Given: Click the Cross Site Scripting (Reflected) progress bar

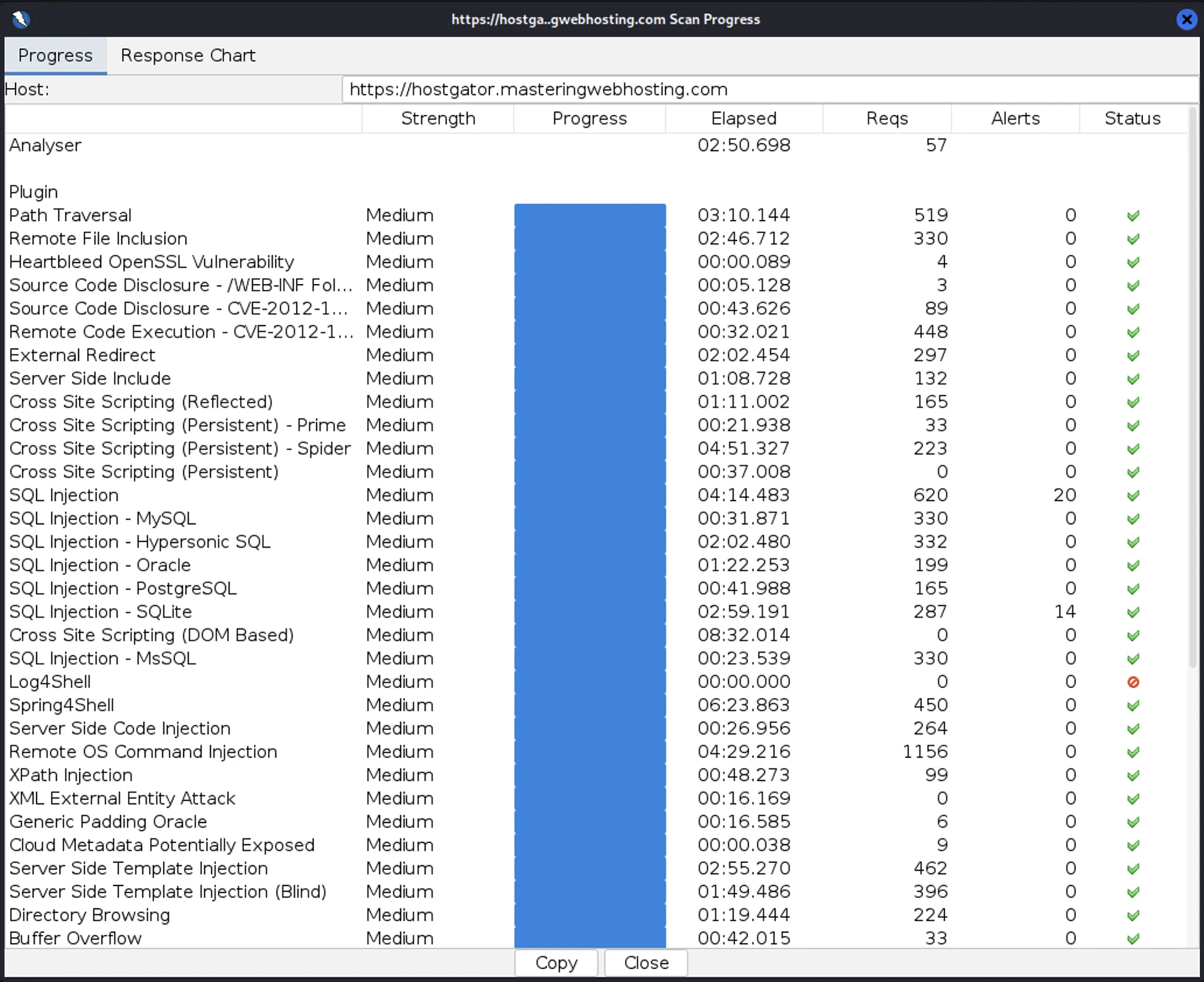Looking at the screenshot, I should pos(589,402).
